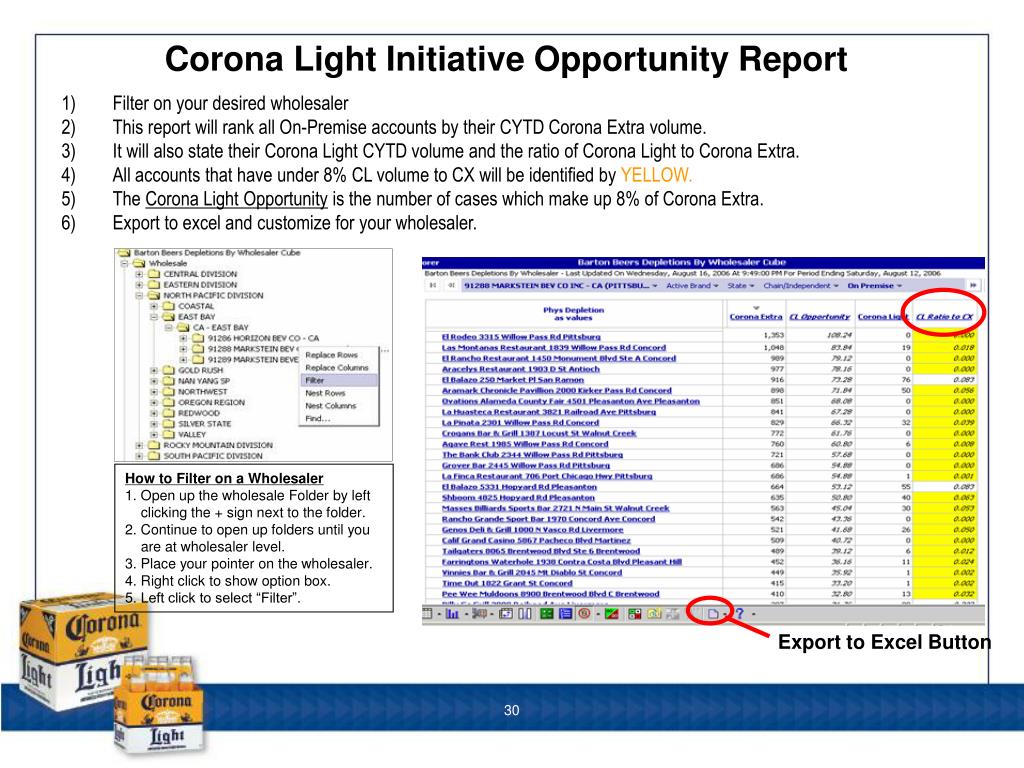Image resolution: width=1024 pixels, height=768 pixels.
Task: Click the gray flag toolbar icon
Action: tap(479, 613)
